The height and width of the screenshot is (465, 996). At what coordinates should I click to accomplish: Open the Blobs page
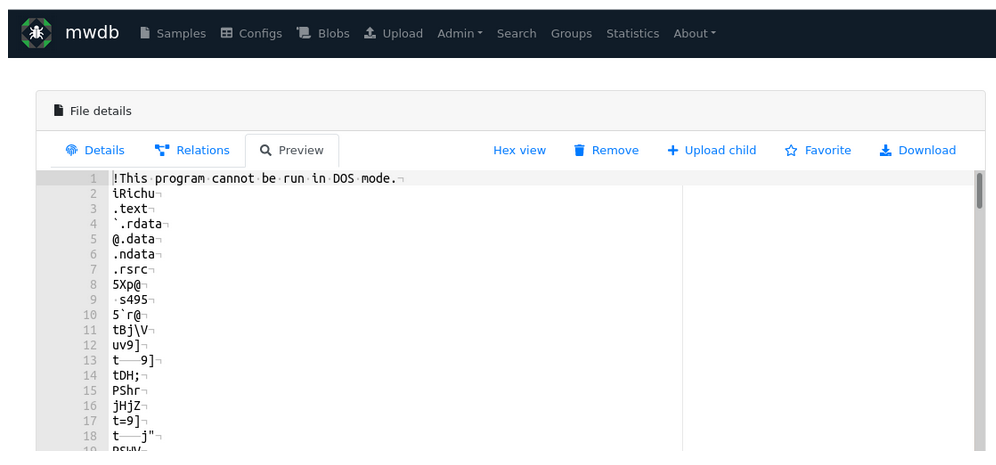(323, 34)
